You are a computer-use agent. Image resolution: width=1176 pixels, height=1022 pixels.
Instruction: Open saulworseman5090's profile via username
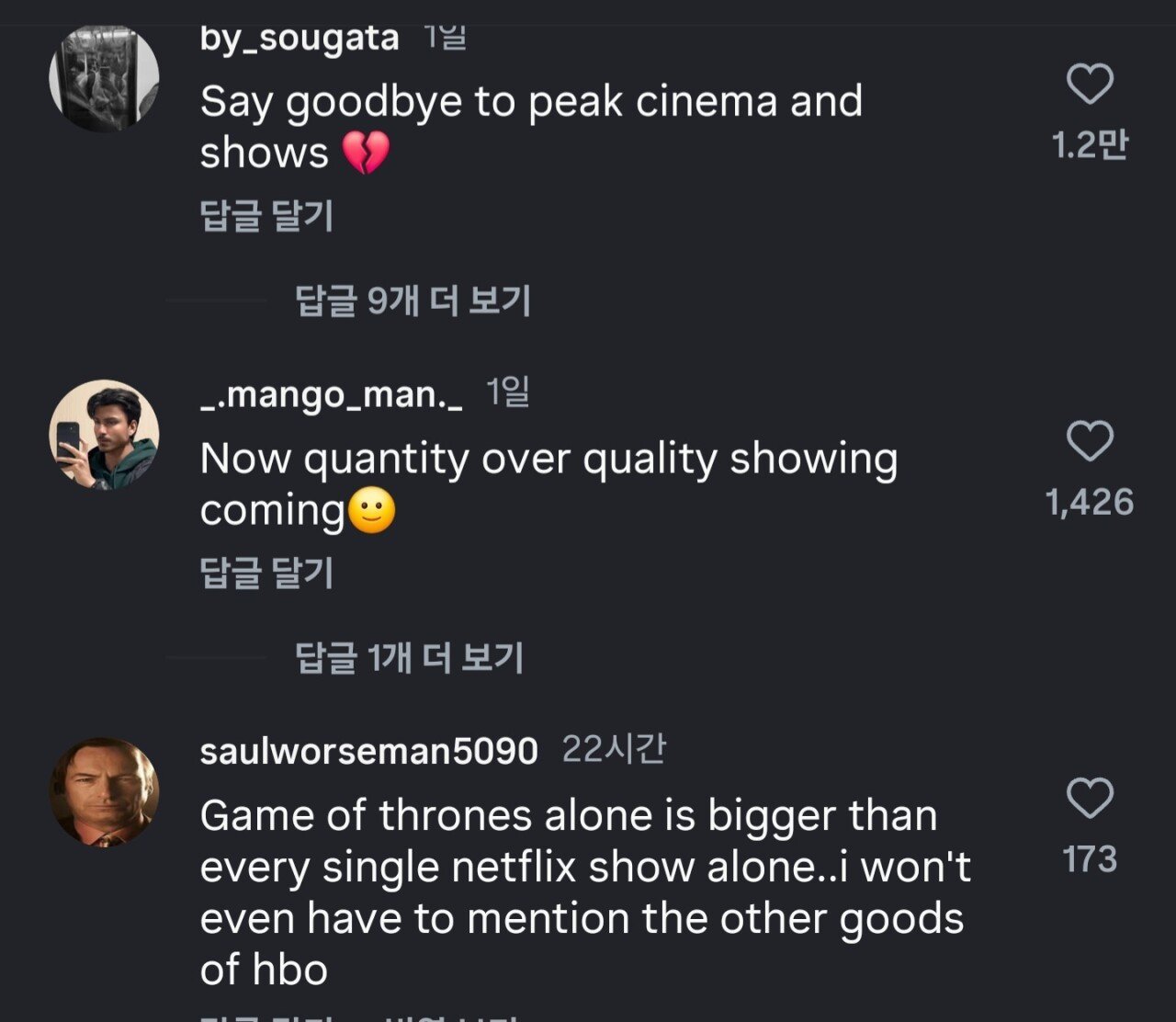pyautogui.click(x=366, y=749)
